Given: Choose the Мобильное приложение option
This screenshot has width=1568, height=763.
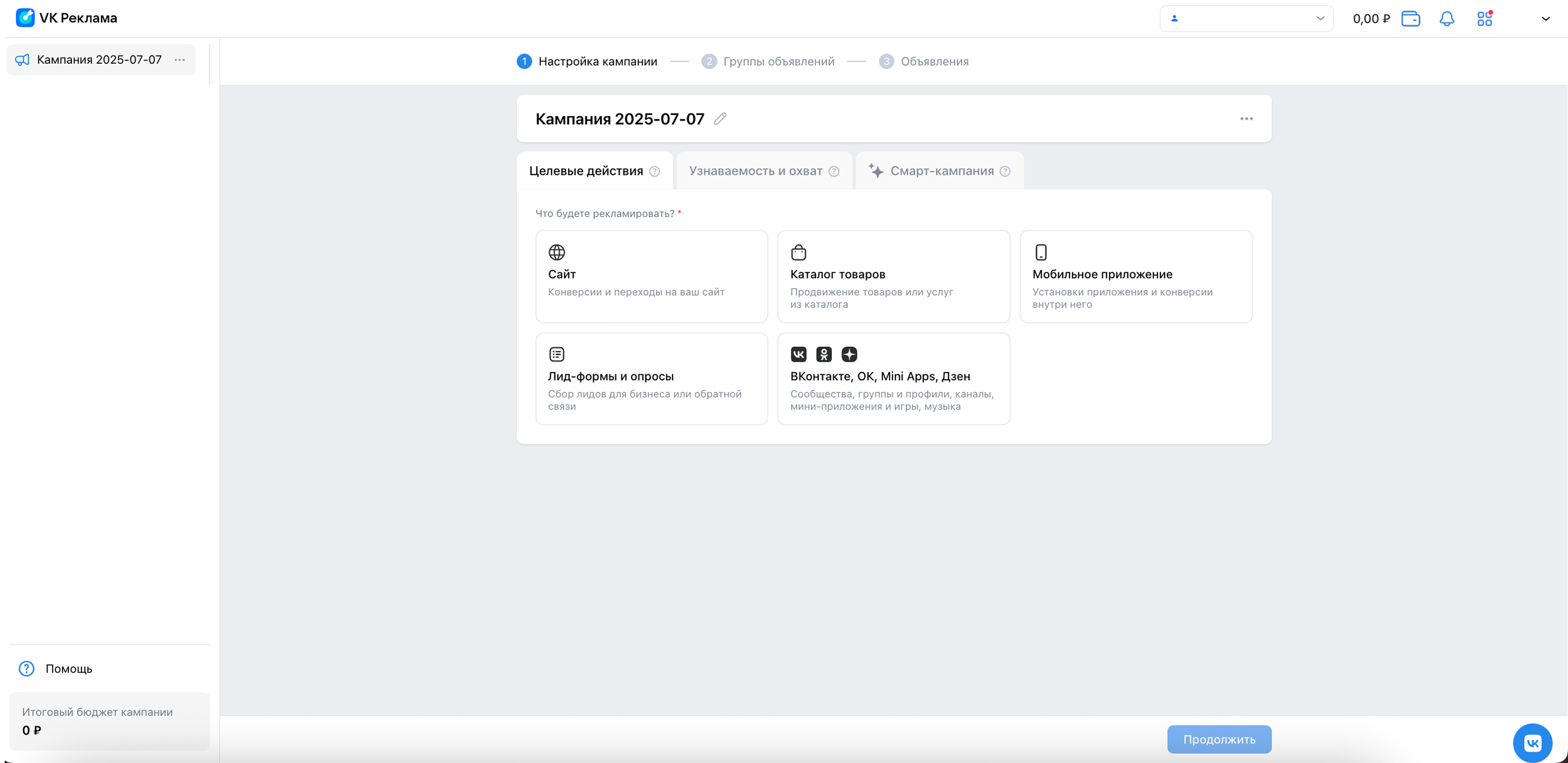Looking at the screenshot, I should pyautogui.click(x=1136, y=276).
